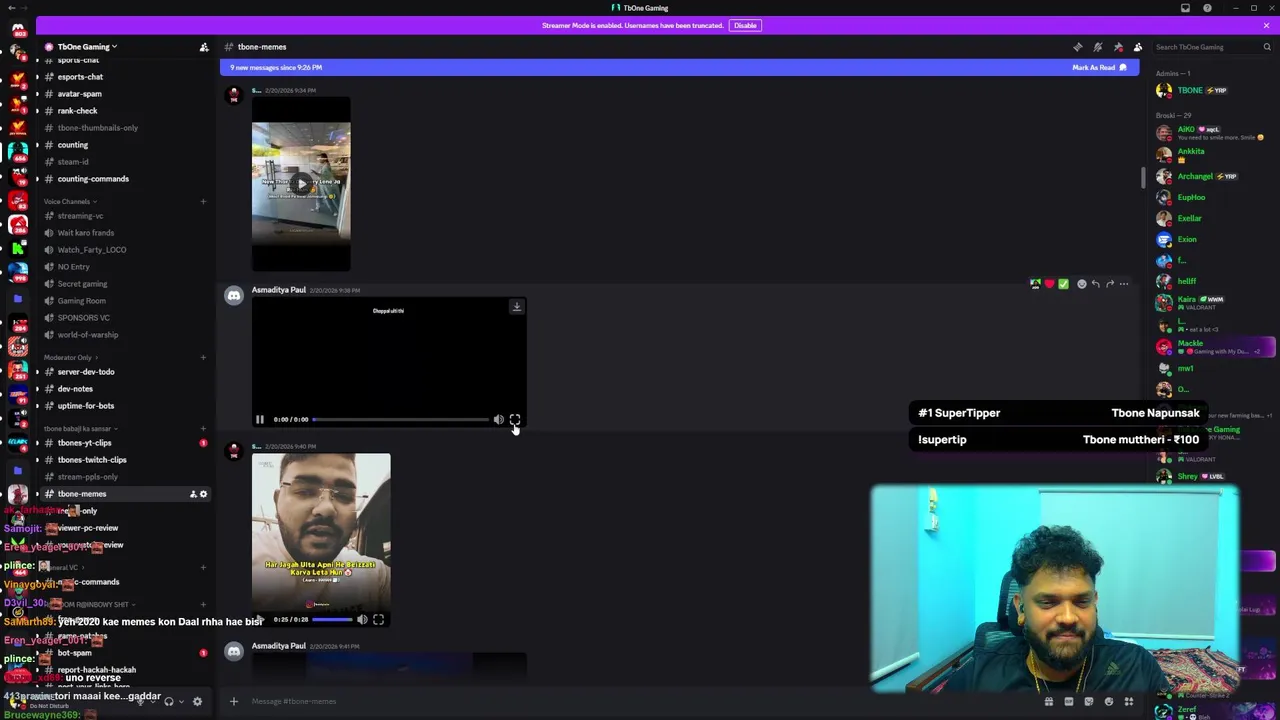This screenshot has height=720, width=1280.
Task: Click invite members icon beside server name
Action: tap(204, 47)
